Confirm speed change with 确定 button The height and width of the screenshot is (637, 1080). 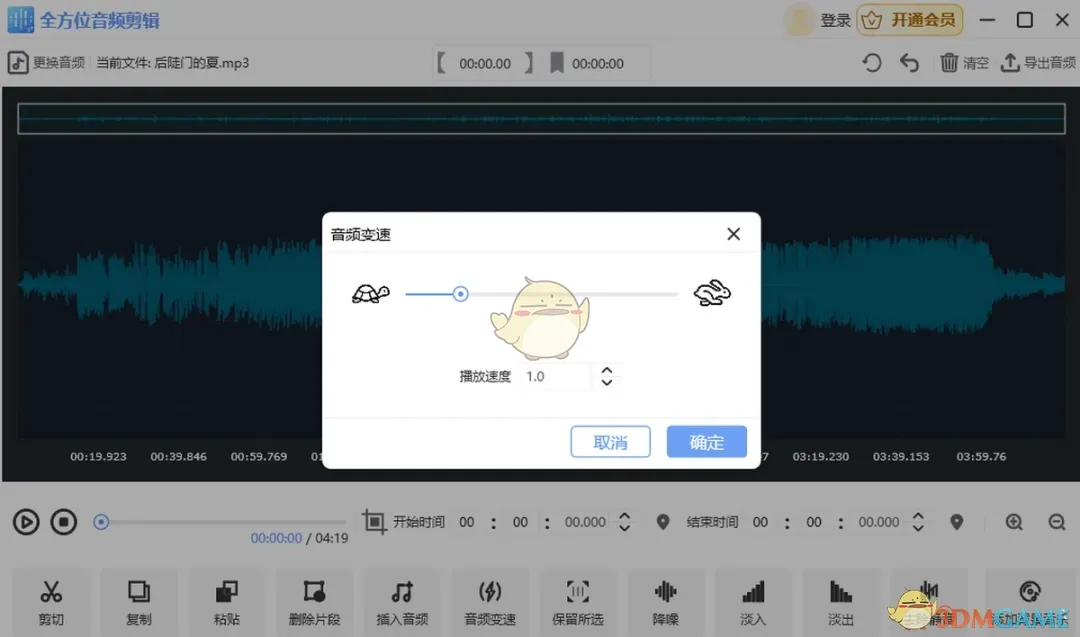click(706, 441)
